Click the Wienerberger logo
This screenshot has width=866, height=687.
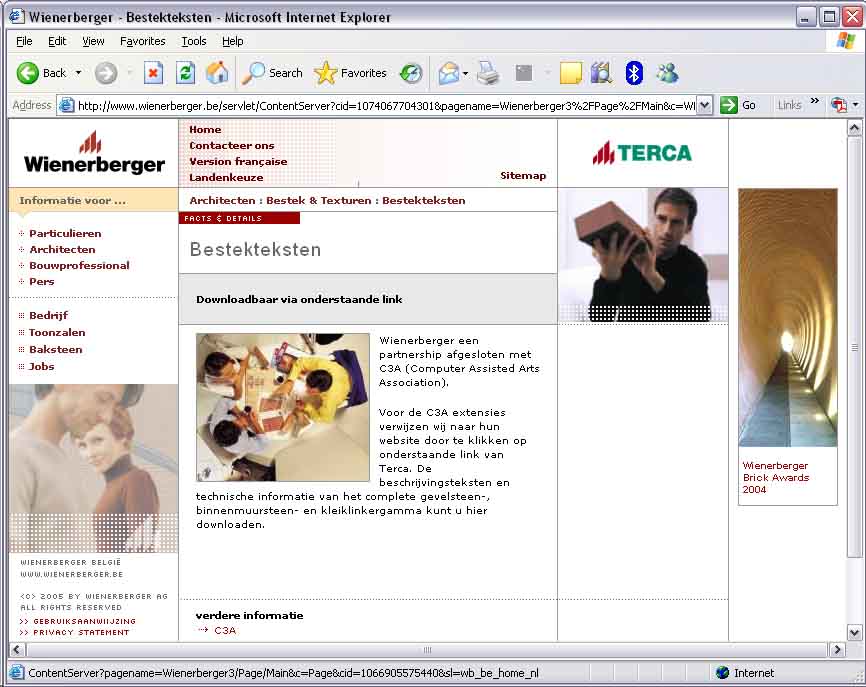coord(94,153)
